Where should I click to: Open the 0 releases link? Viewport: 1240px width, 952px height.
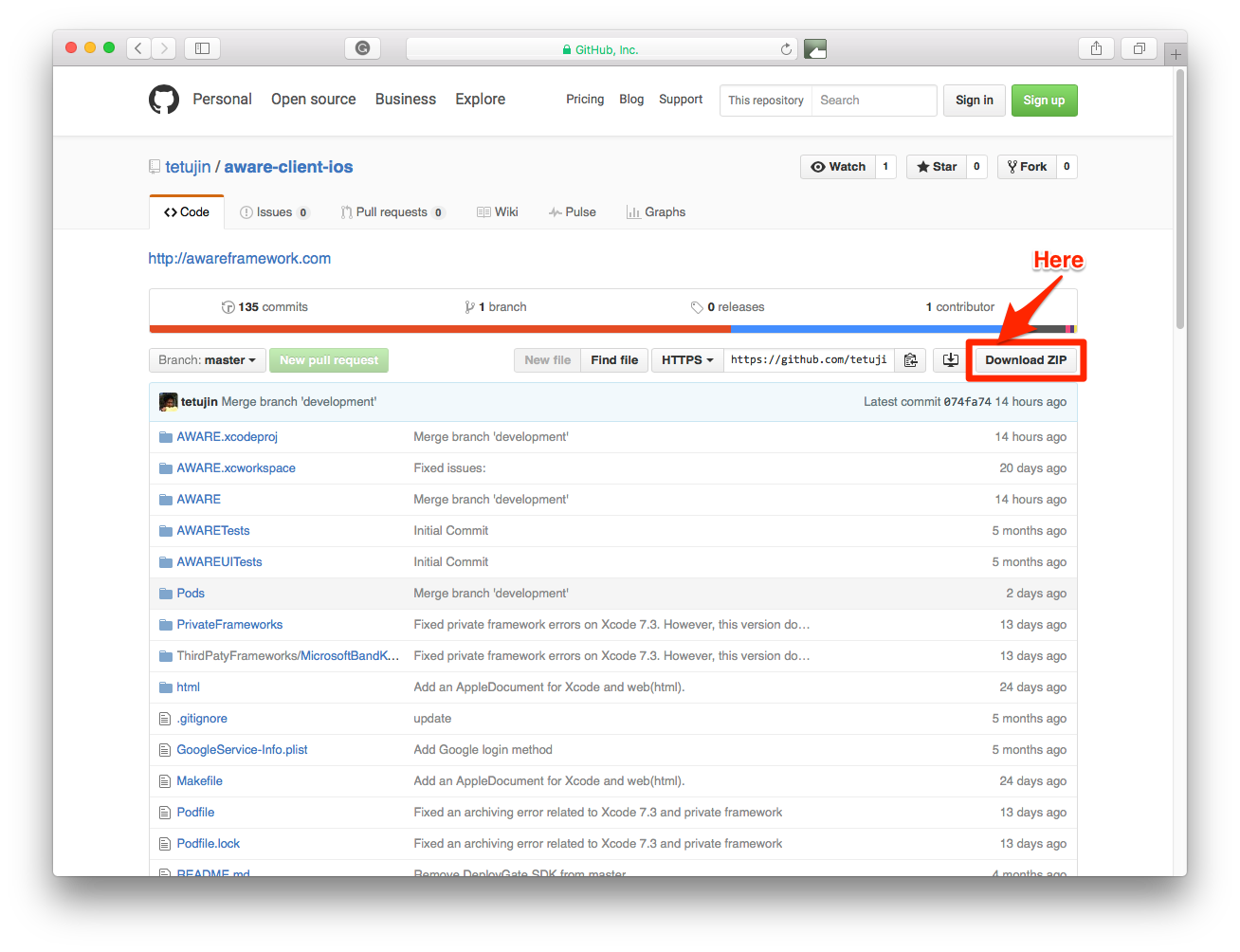coord(728,307)
